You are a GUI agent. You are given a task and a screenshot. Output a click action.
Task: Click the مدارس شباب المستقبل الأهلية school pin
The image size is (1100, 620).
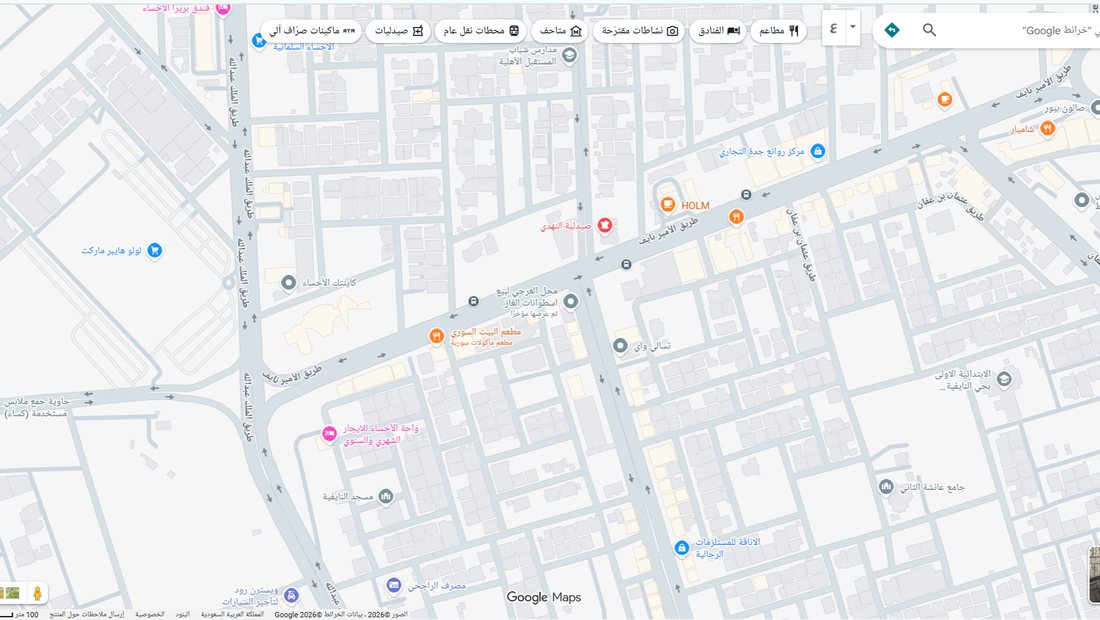point(570,55)
